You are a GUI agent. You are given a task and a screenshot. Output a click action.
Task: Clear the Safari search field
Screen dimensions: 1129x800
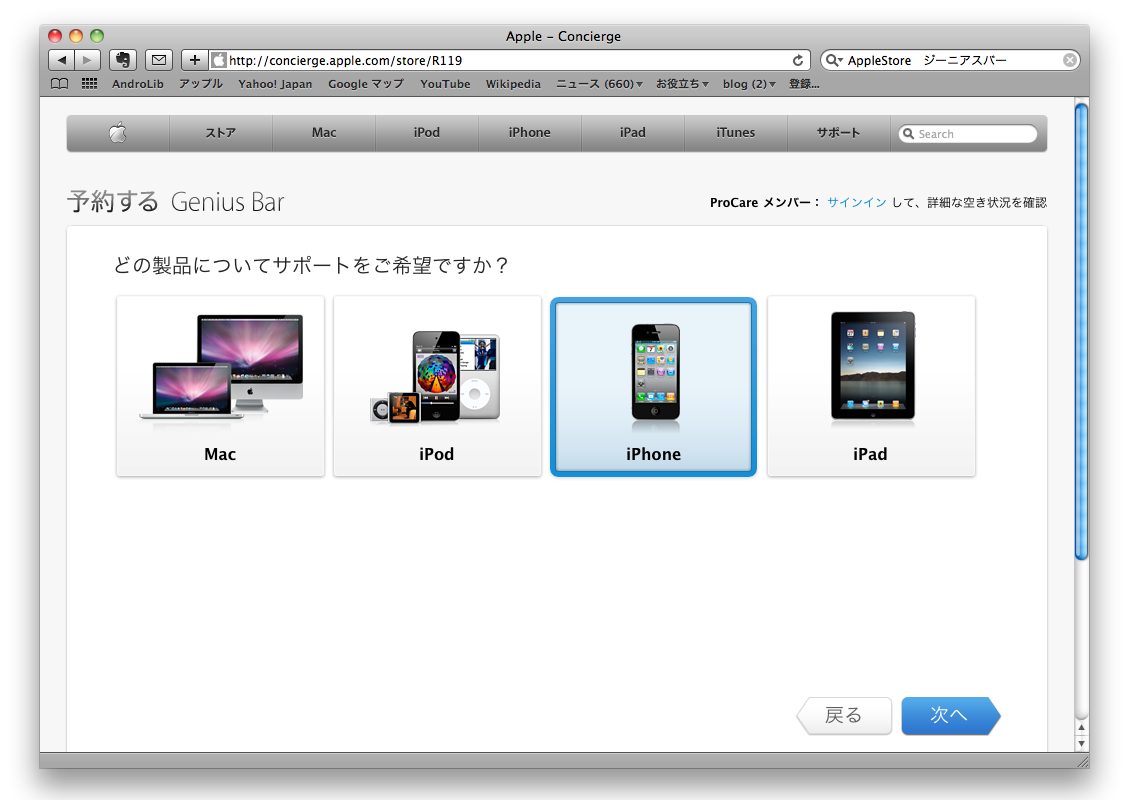click(x=1070, y=60)
